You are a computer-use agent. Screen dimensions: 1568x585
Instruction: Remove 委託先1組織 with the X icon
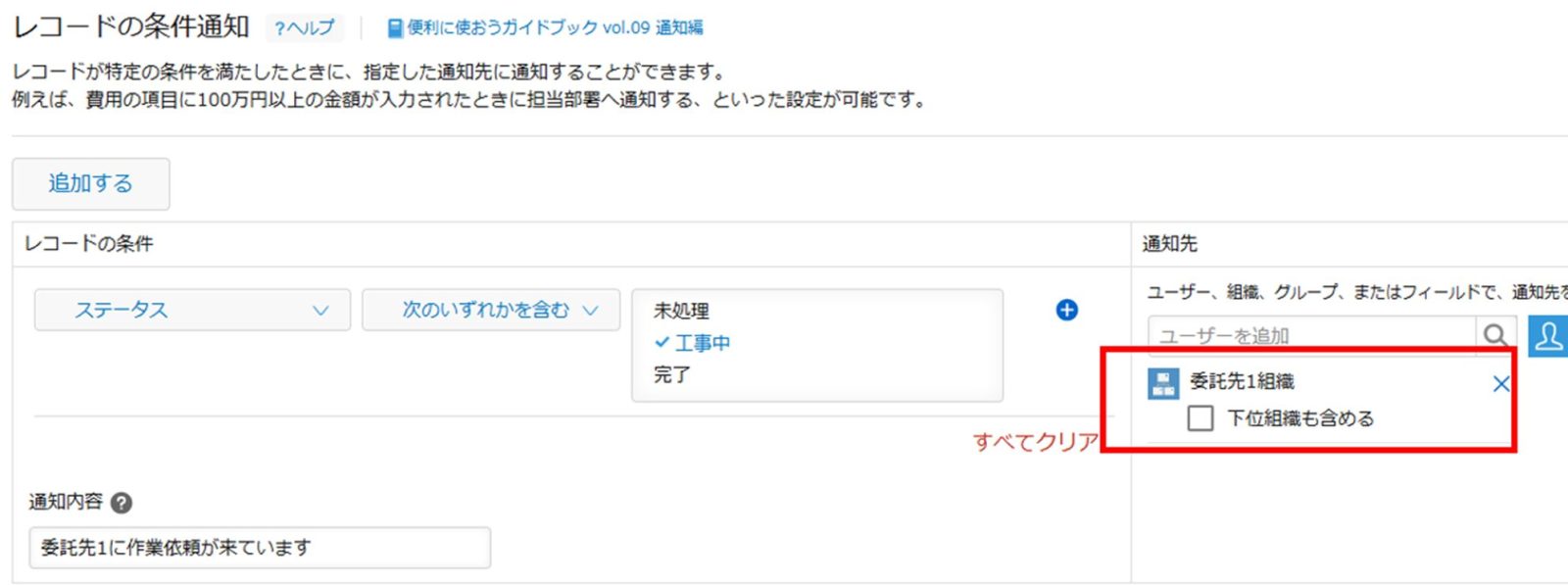1500,384
